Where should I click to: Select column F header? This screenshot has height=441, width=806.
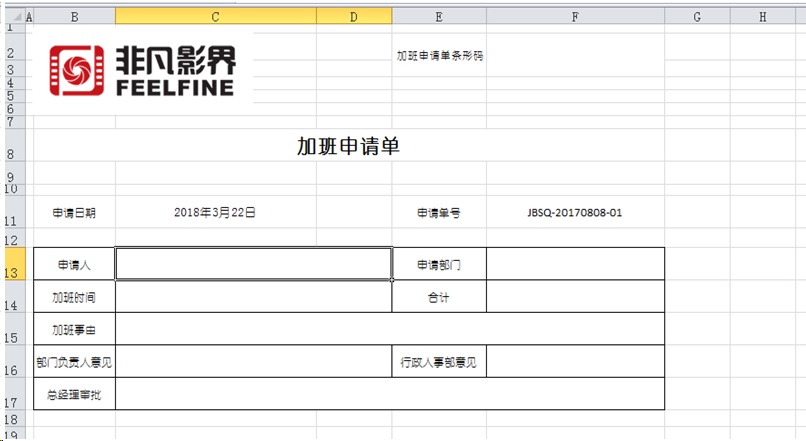tap(575, 17)
